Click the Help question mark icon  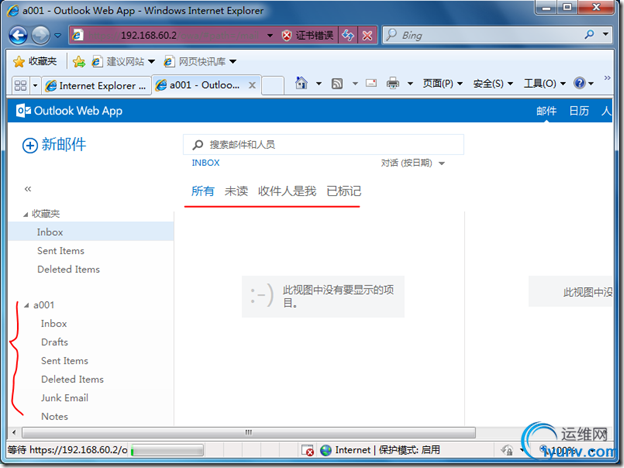pyautogui.click(x=579, y=83)
